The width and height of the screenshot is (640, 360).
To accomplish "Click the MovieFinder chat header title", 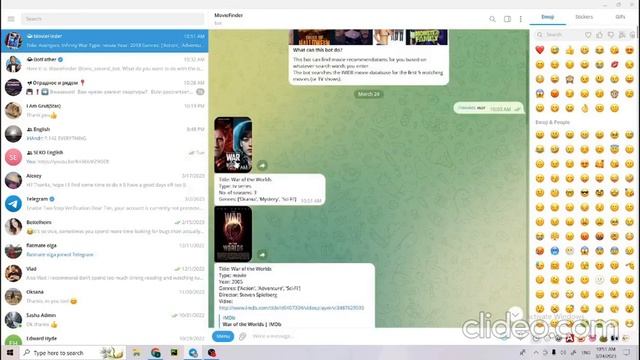I will coord(229,15).
